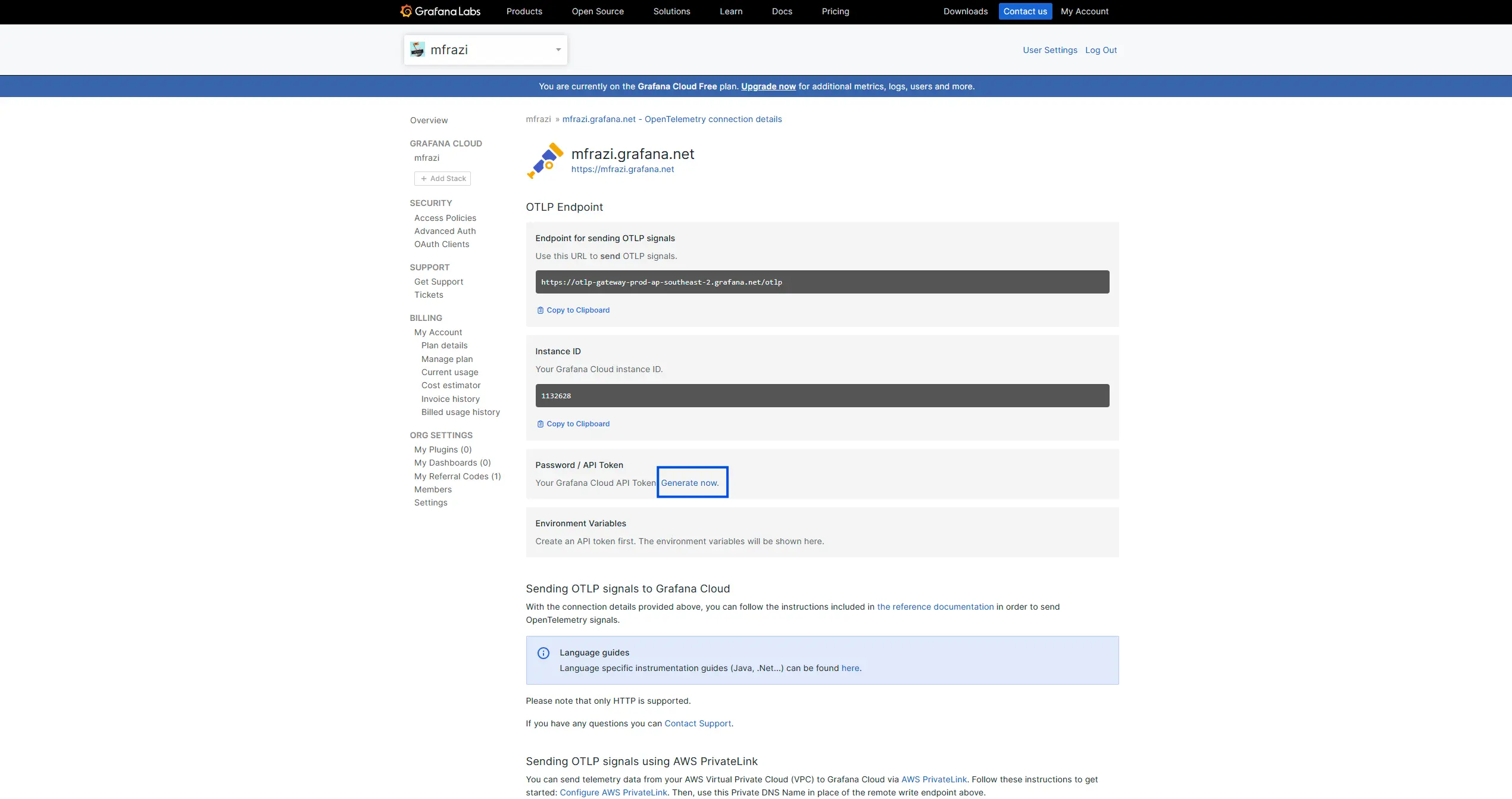Click the Contact us button
Screen dimensions: 1512x799
pos(1025,11)
